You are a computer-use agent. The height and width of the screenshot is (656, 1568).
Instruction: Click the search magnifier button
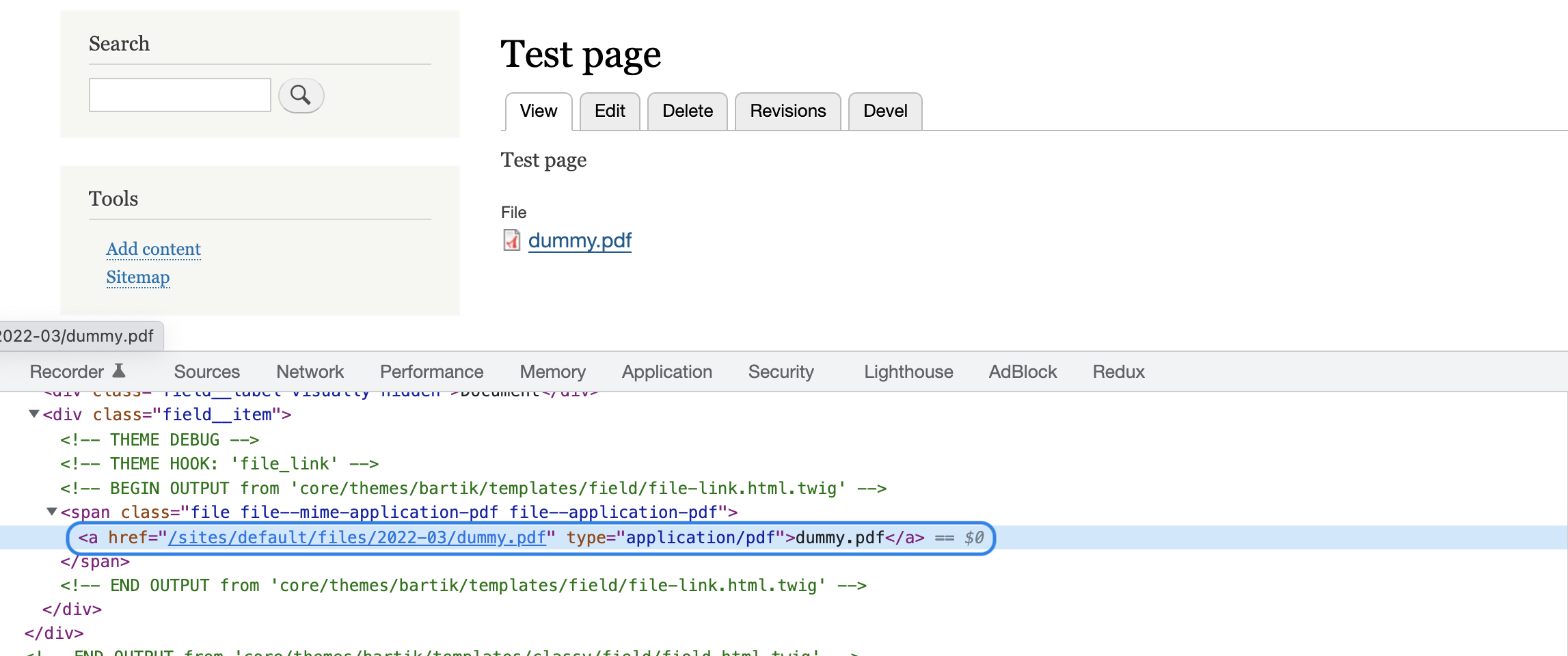click(x=301, y=95)
